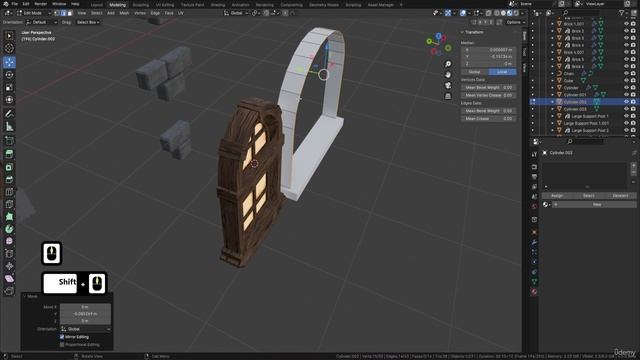Screen dimensions: 640x360
Task: Open the Render menu
Action: coord(40,4)
